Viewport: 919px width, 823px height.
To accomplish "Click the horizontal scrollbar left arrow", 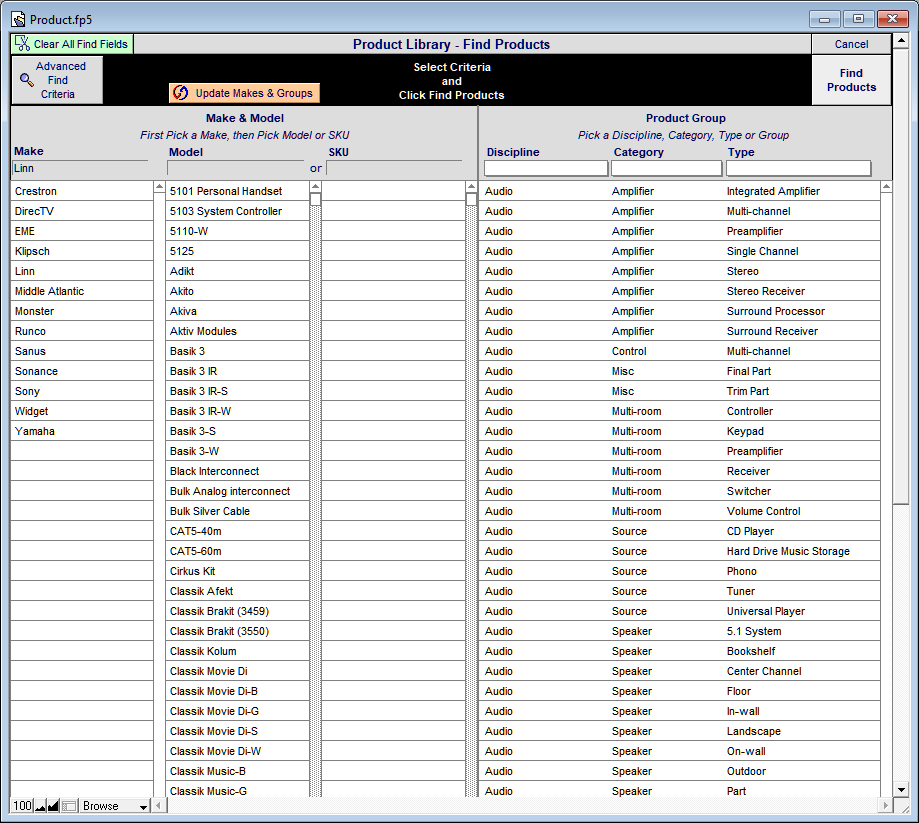I will [x=158, y=806].
